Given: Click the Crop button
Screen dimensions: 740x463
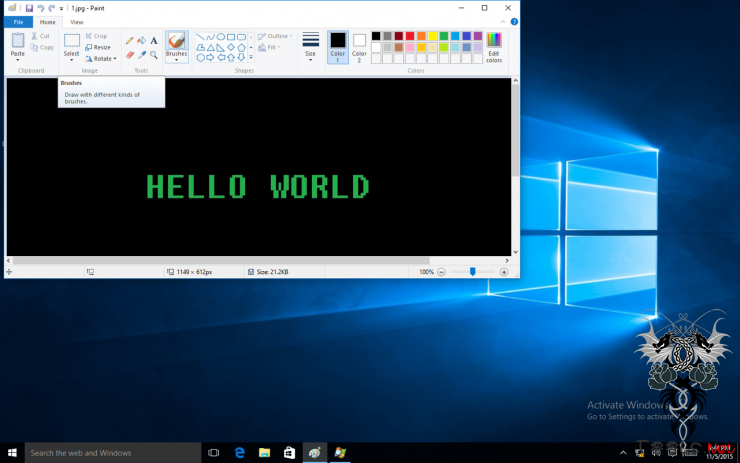Looking at the screenshot, I should [96, 36].
